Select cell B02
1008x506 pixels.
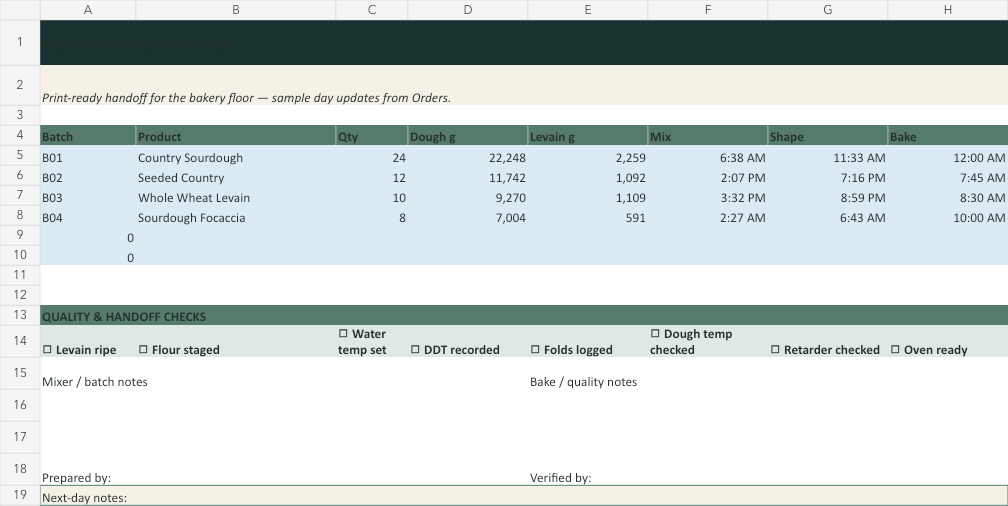(x=88, y=176)
